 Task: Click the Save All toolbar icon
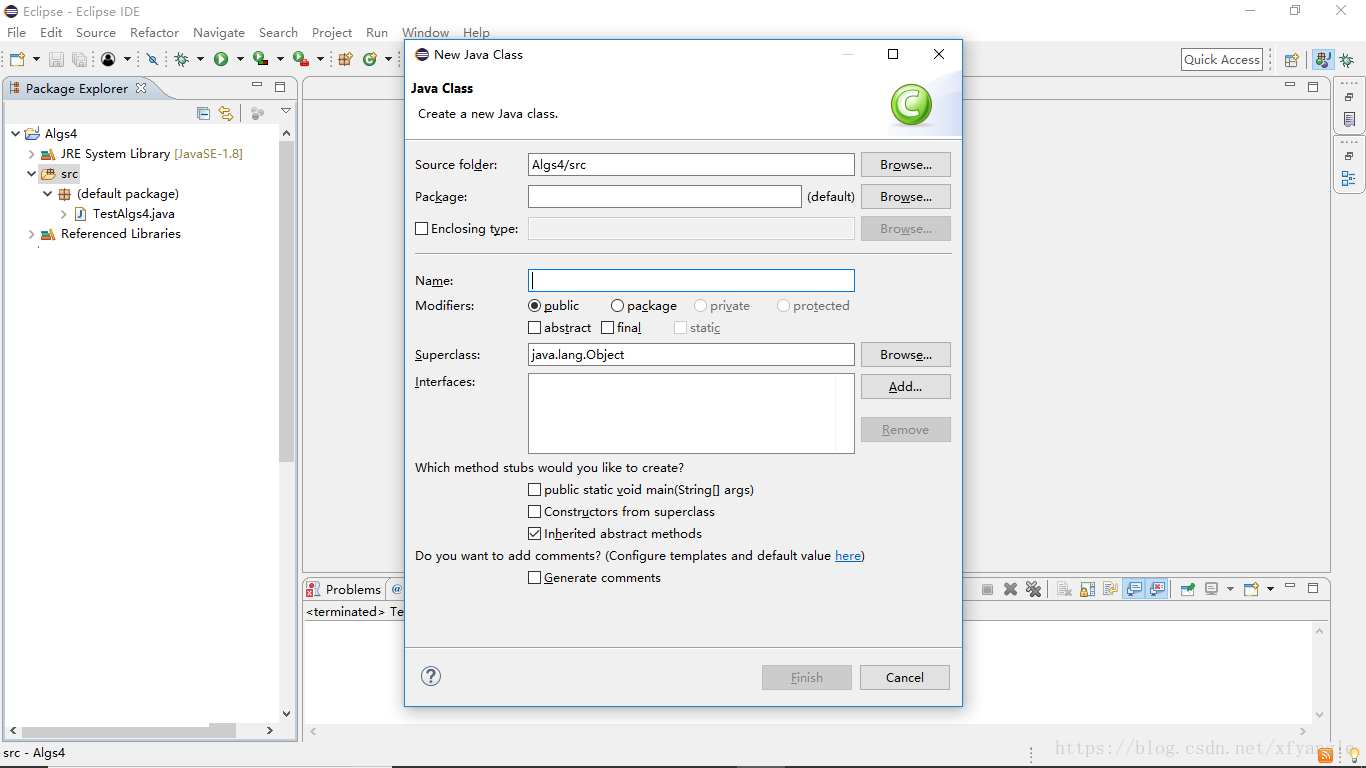coord(79,59)
